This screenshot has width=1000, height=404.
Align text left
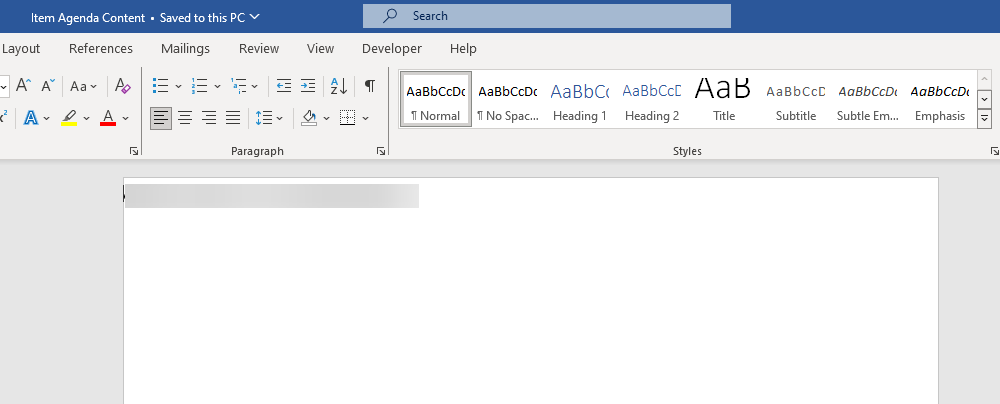tap(161, 118)
